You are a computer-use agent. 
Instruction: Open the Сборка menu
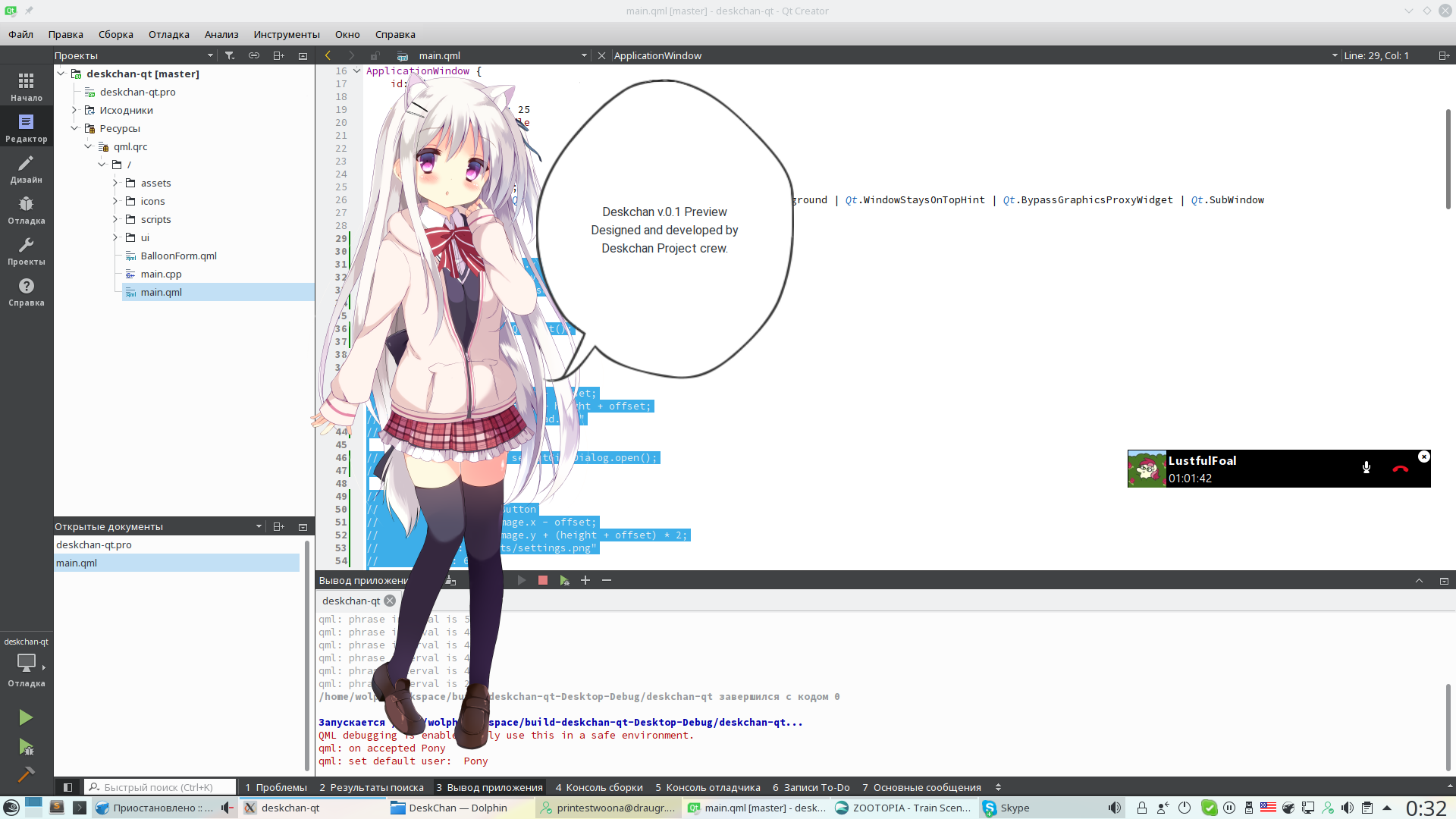click(x=116, y=34)
